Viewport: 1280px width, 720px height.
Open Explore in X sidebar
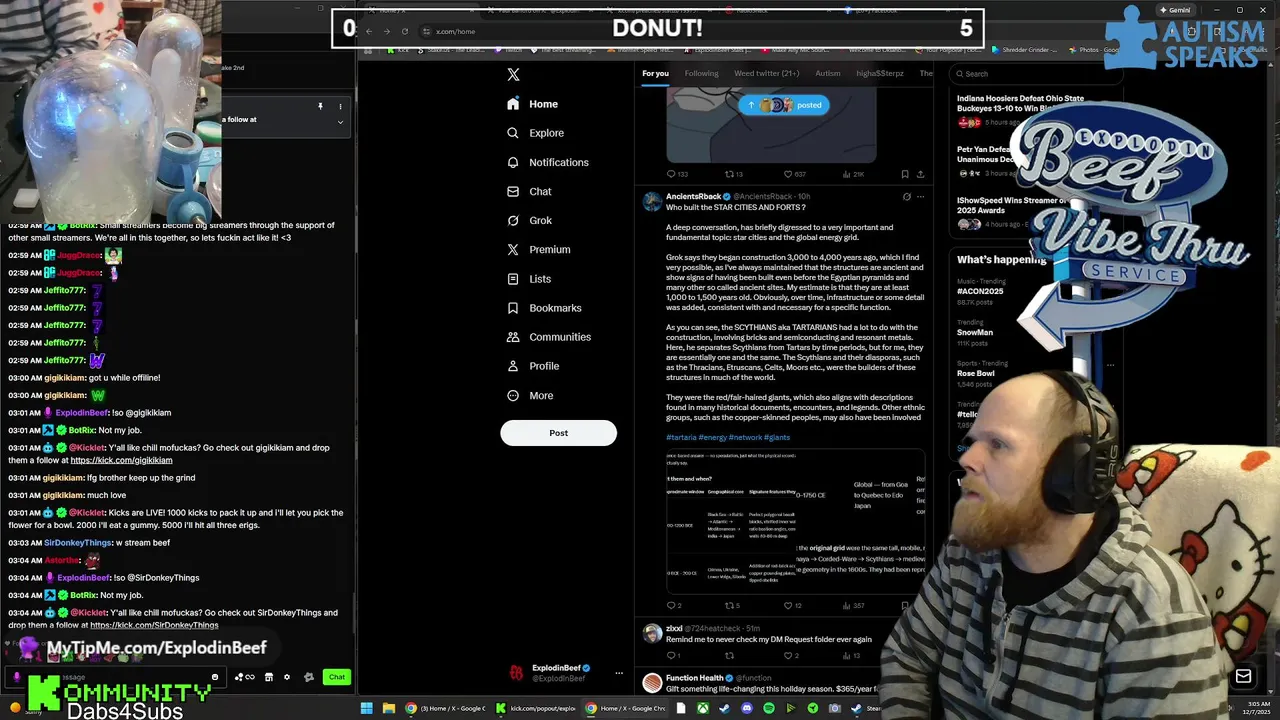(536, 133)
